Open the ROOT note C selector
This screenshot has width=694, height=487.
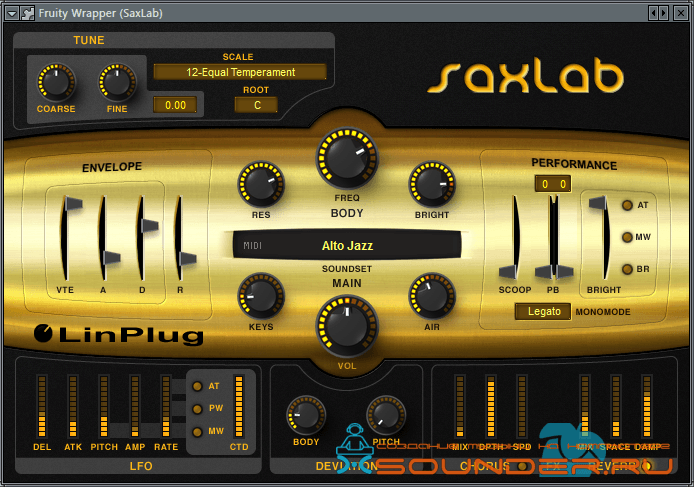(x=256, y=105)
